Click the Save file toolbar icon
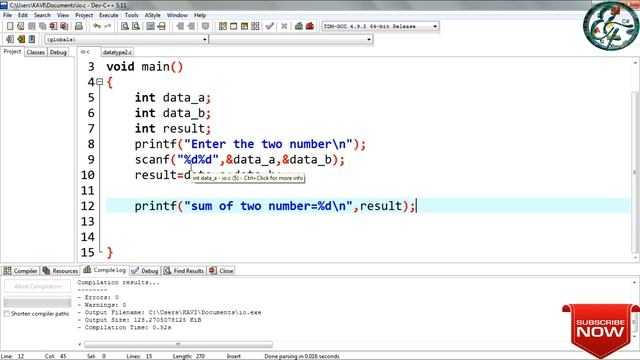The height and width of the screenshot is (360, 640). 31,26
